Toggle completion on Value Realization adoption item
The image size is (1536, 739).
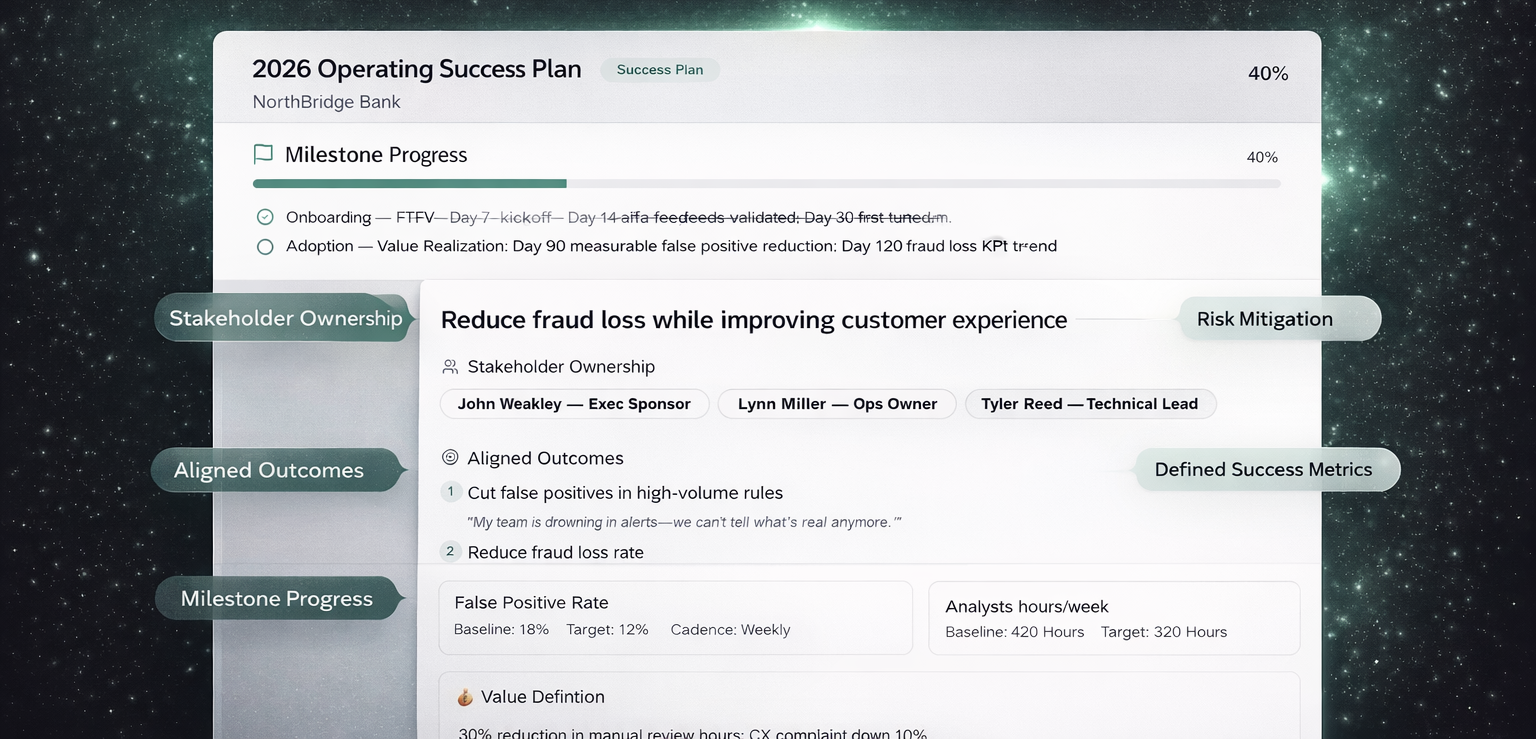264,246
